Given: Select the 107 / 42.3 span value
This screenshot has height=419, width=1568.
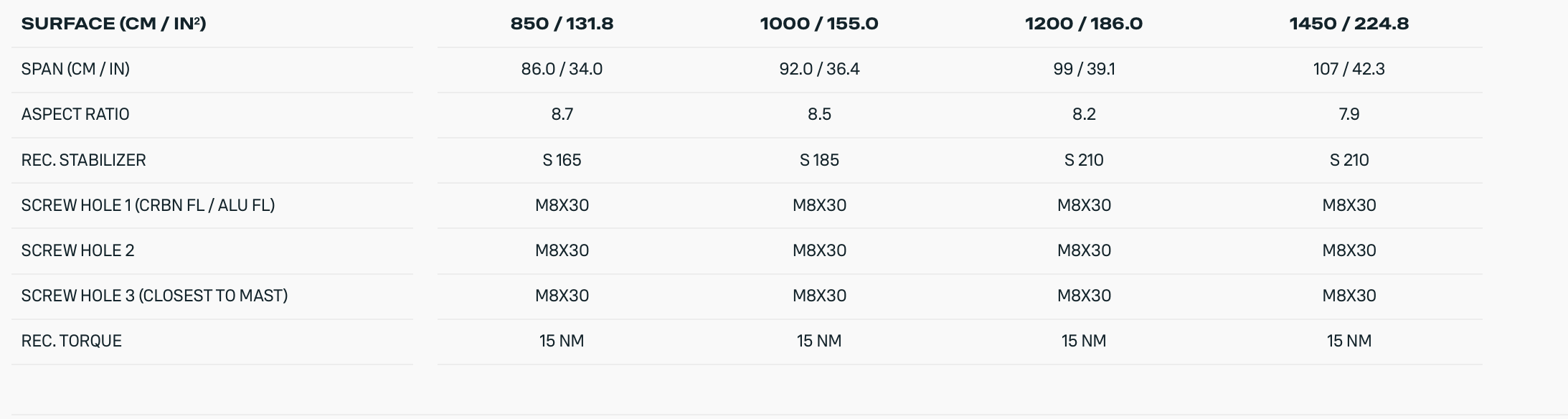Looking at the screenshot, I should pos(1349,69).
